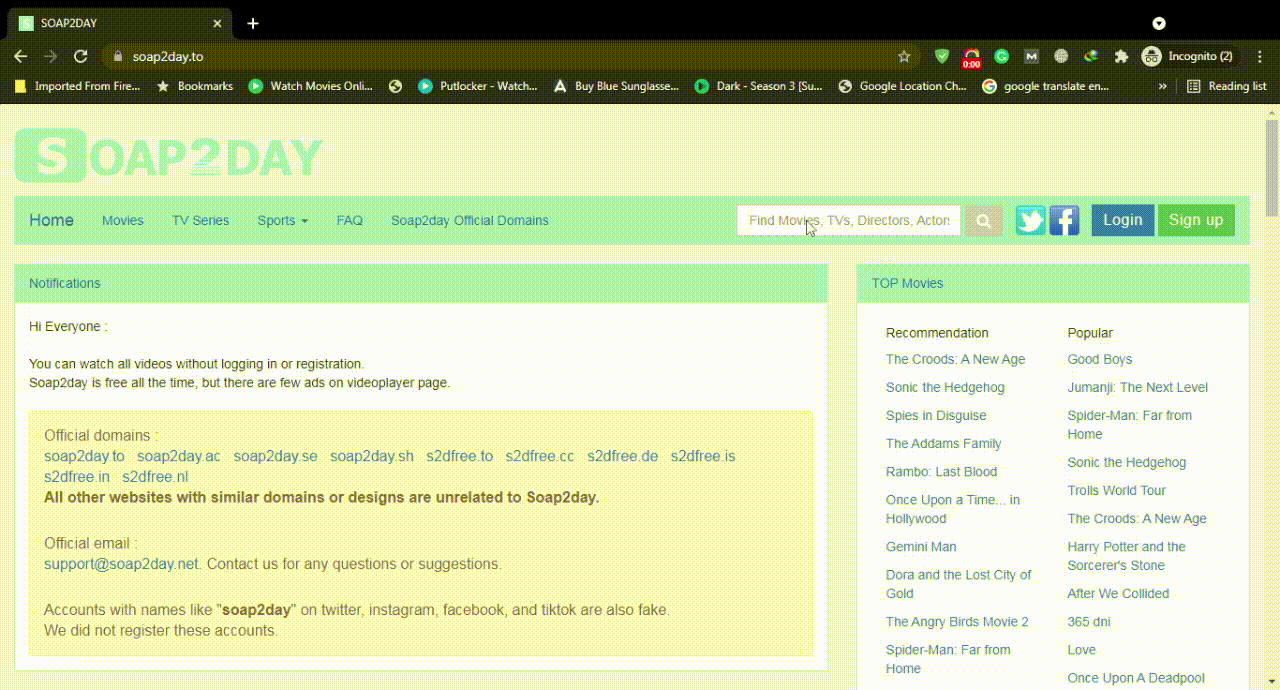Open 'Watch Movies Onli...' bookmark
This screenshot has width=1280, height=690.
(x=311, y=86)
